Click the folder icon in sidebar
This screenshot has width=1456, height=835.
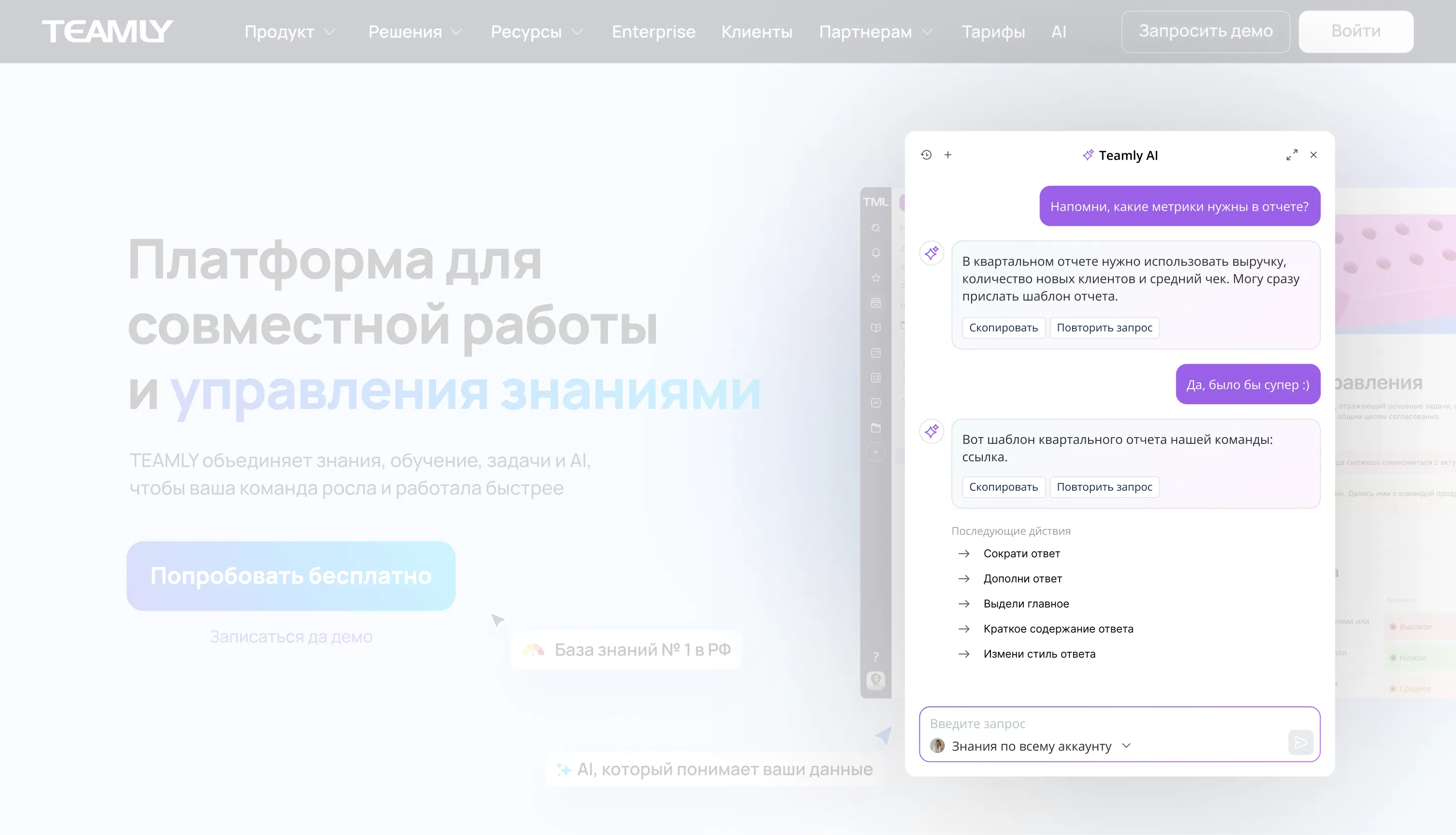[x=876, y=428]
